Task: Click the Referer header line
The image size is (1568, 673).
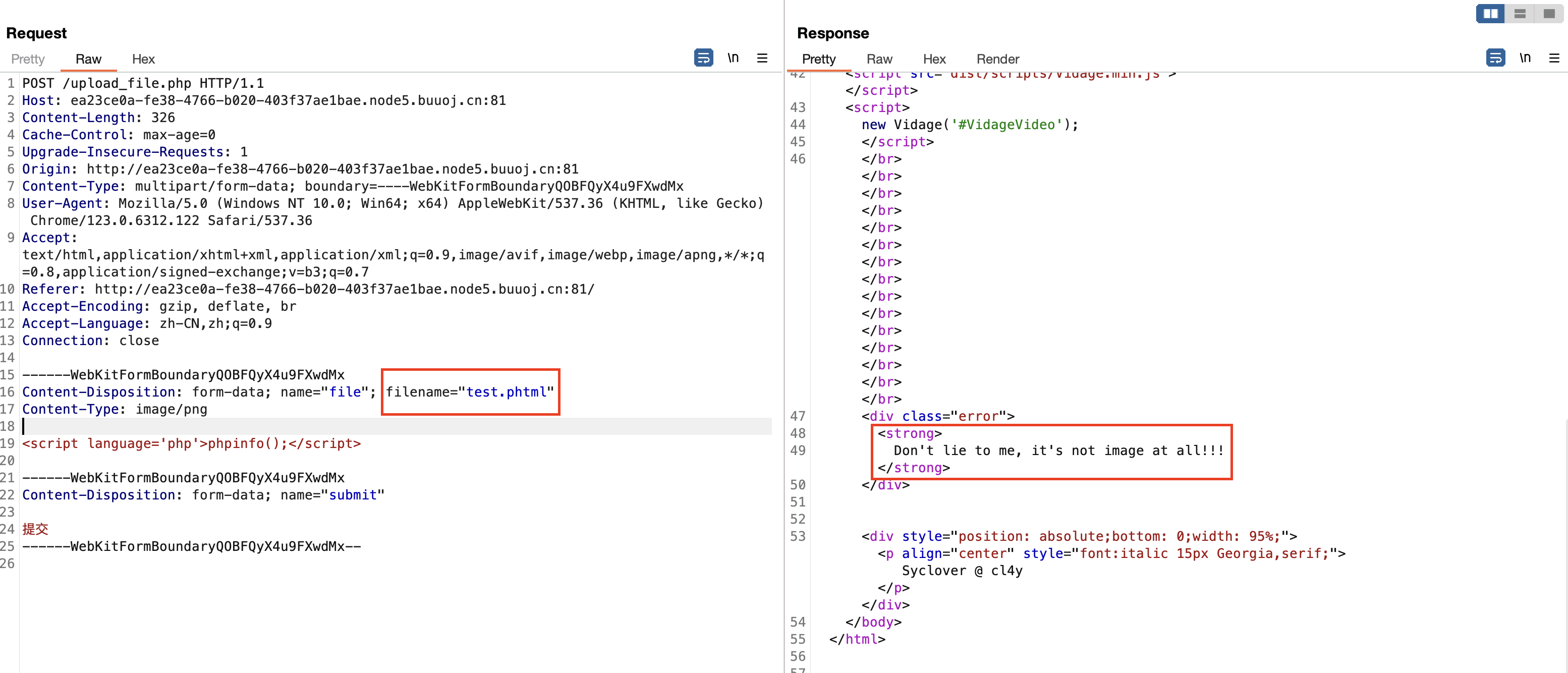Action: tap(308, 289)
